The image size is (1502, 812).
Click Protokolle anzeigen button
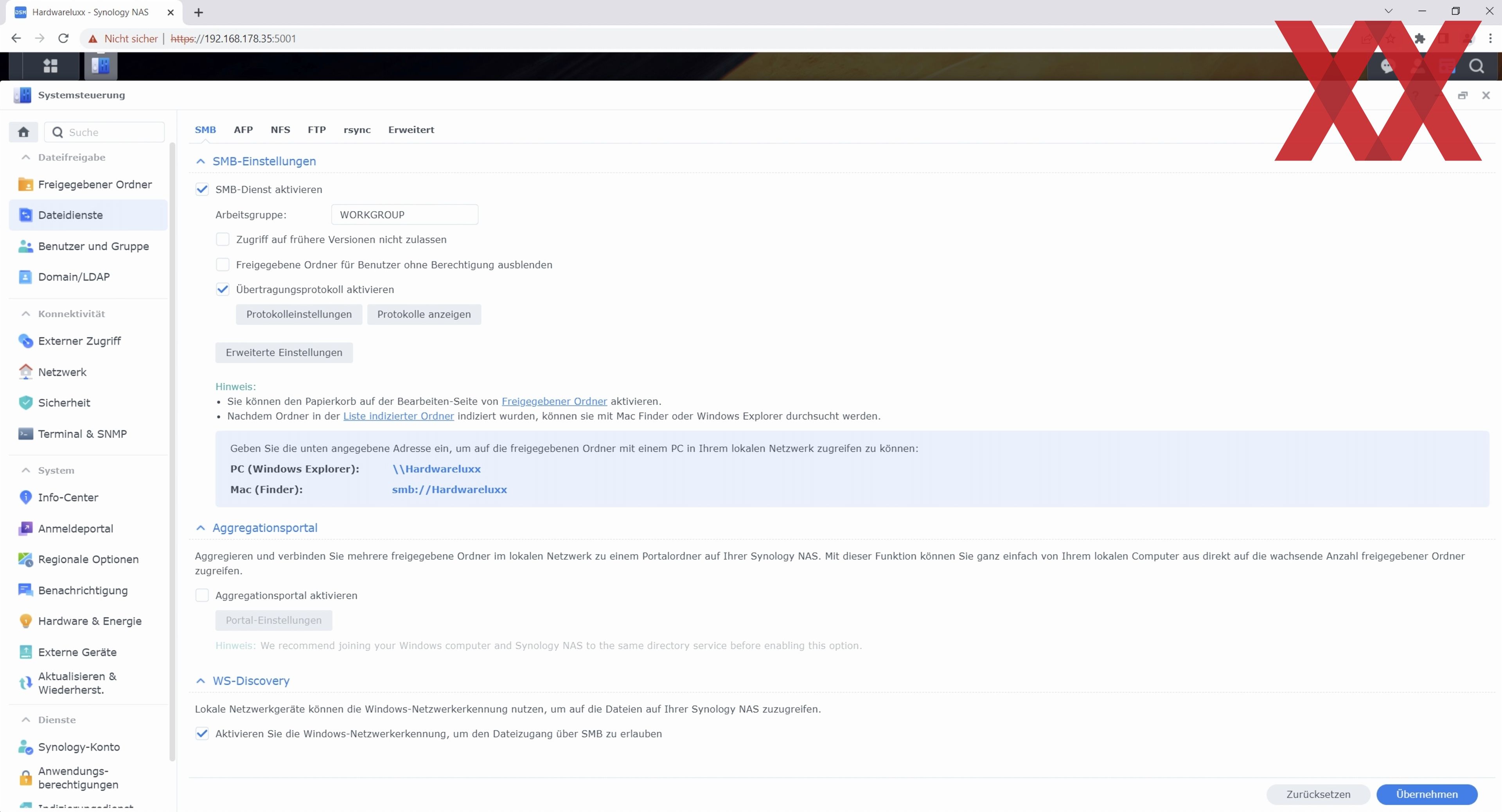tap(424, 314)
